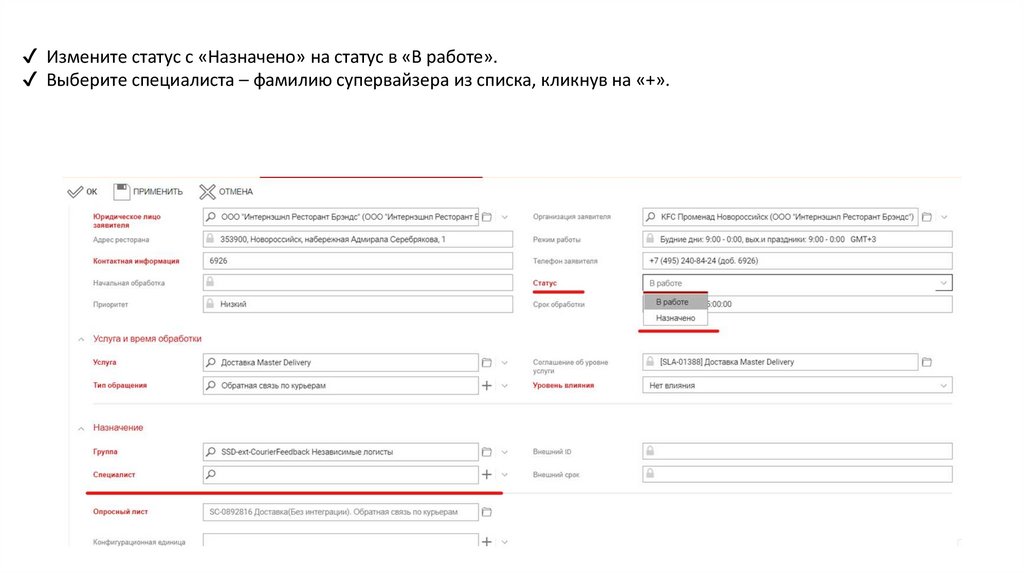Click the SC-0892816 Опросный лист value
The image size is (1024, 574).
click(x=333, y=512)
